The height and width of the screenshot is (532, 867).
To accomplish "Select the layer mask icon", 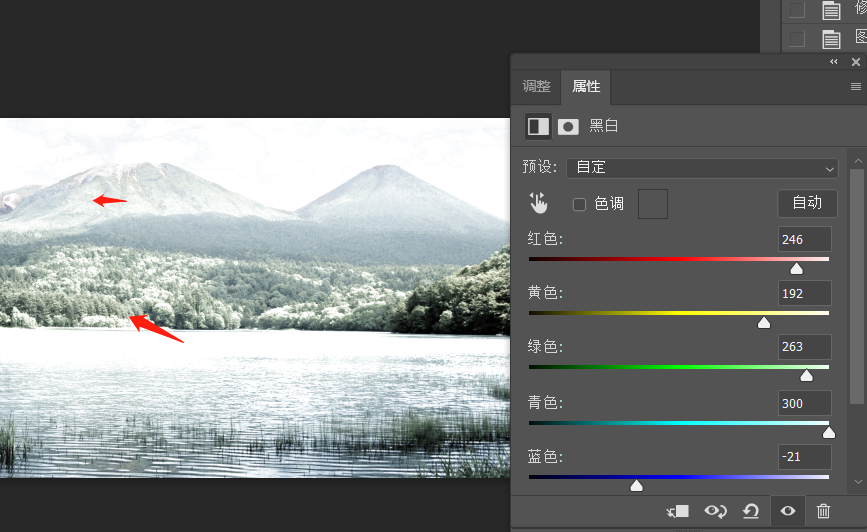I will (568, 127).
